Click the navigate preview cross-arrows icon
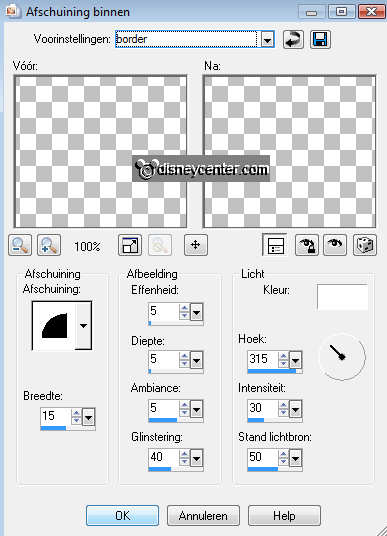This screenshot has width=387, height=536. [x=196, y=245]
